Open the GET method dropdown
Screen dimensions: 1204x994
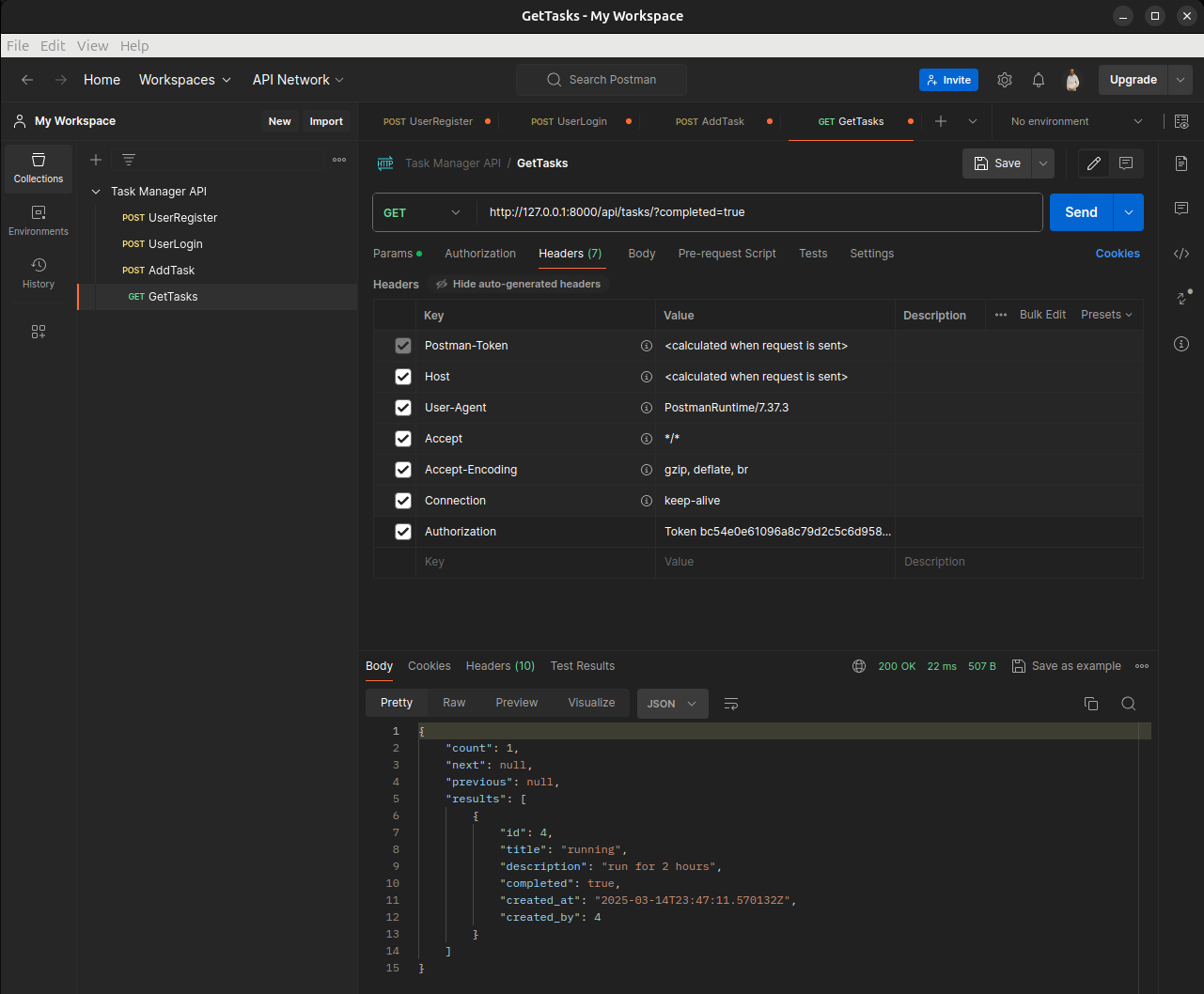pos(425,212)
